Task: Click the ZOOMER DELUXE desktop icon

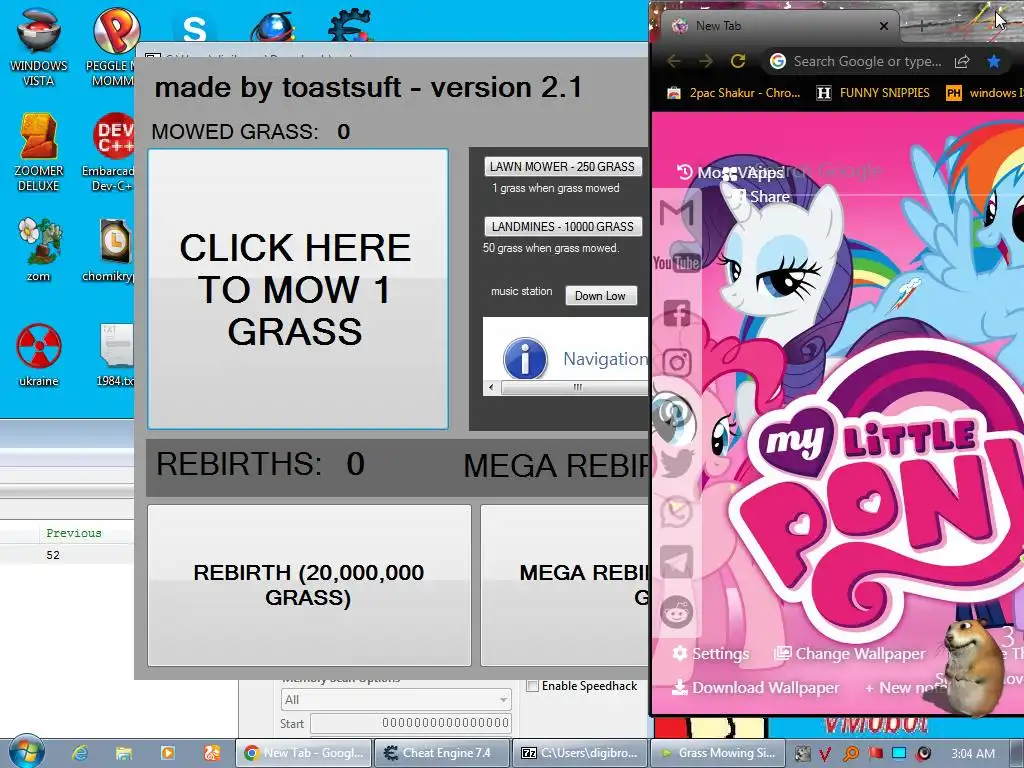Action: point(39,152)
